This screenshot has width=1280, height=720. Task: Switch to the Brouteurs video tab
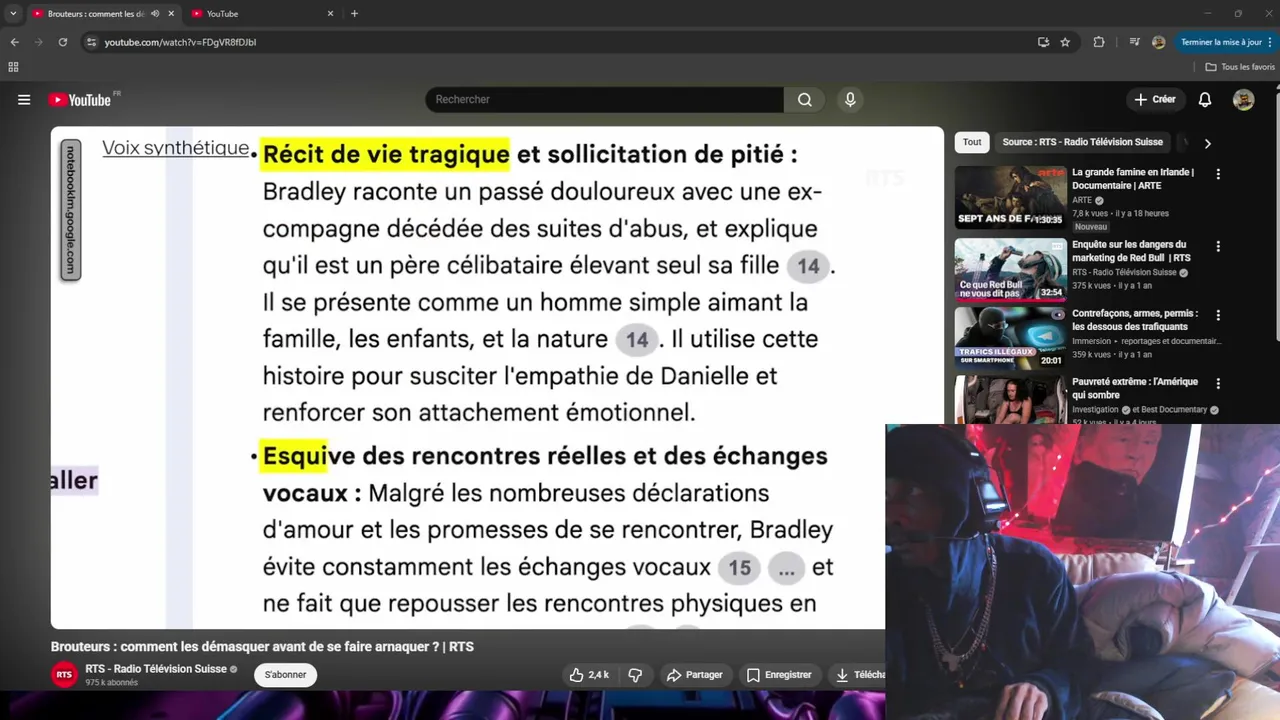(x=96, y=14)
